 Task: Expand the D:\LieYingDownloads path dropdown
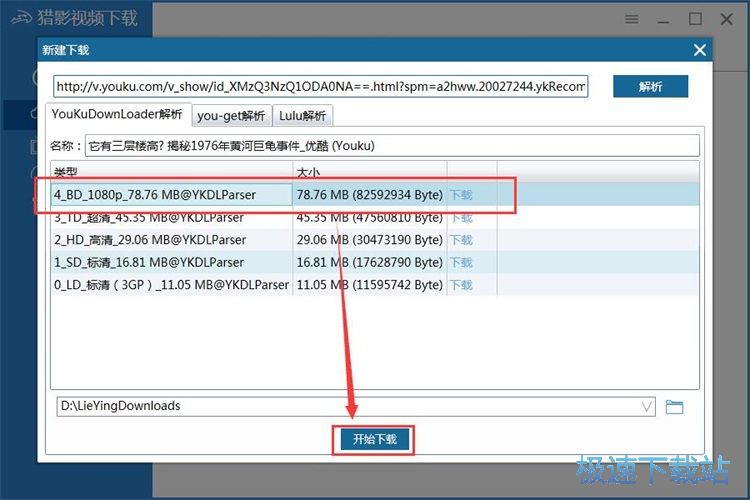pos(646,407)
